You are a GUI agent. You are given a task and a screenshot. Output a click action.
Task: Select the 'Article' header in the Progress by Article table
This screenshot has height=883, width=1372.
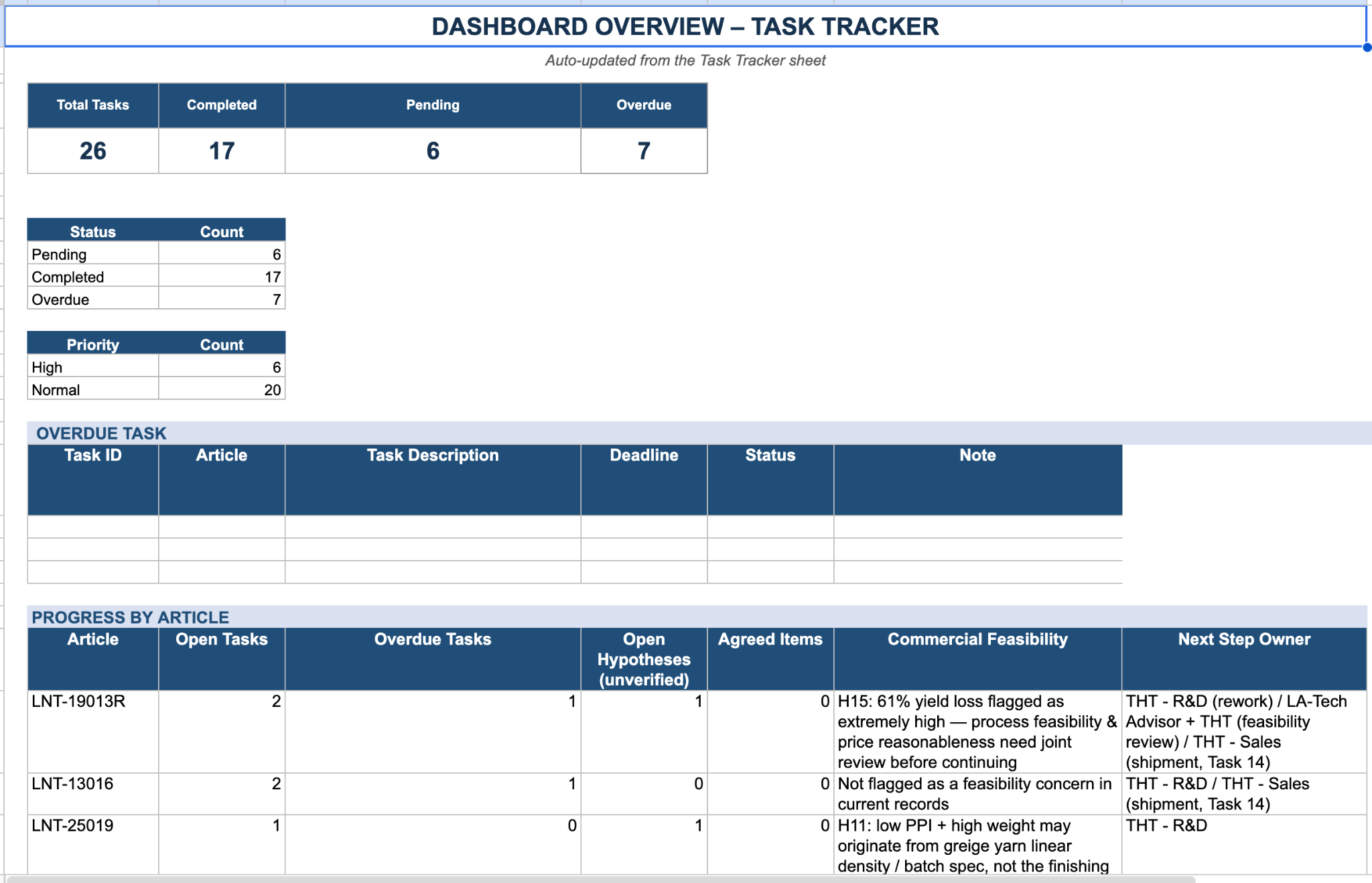(x=93, y=659)
